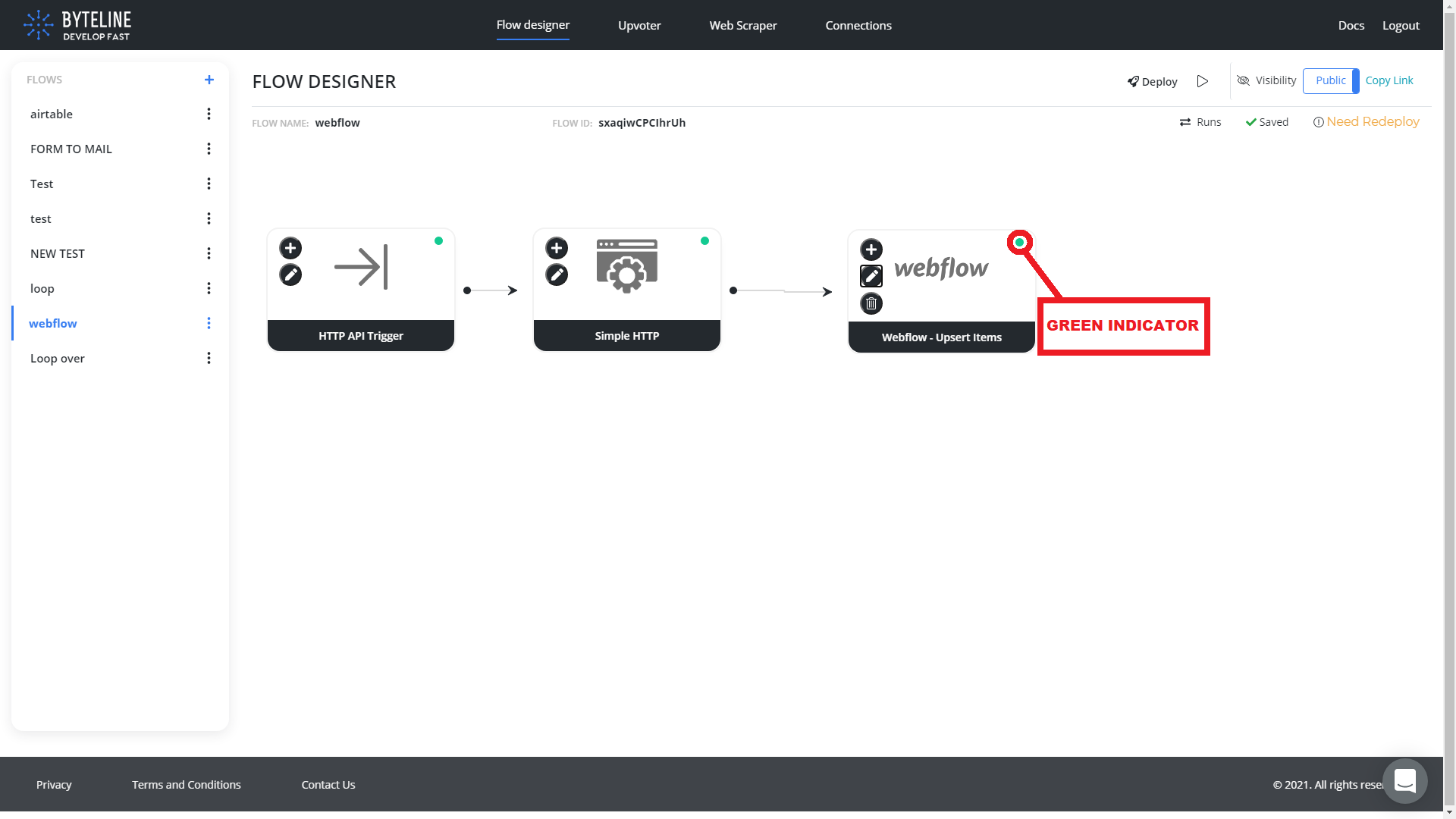Select the airtable flow
1456x819 pixels.
point(52,114)
